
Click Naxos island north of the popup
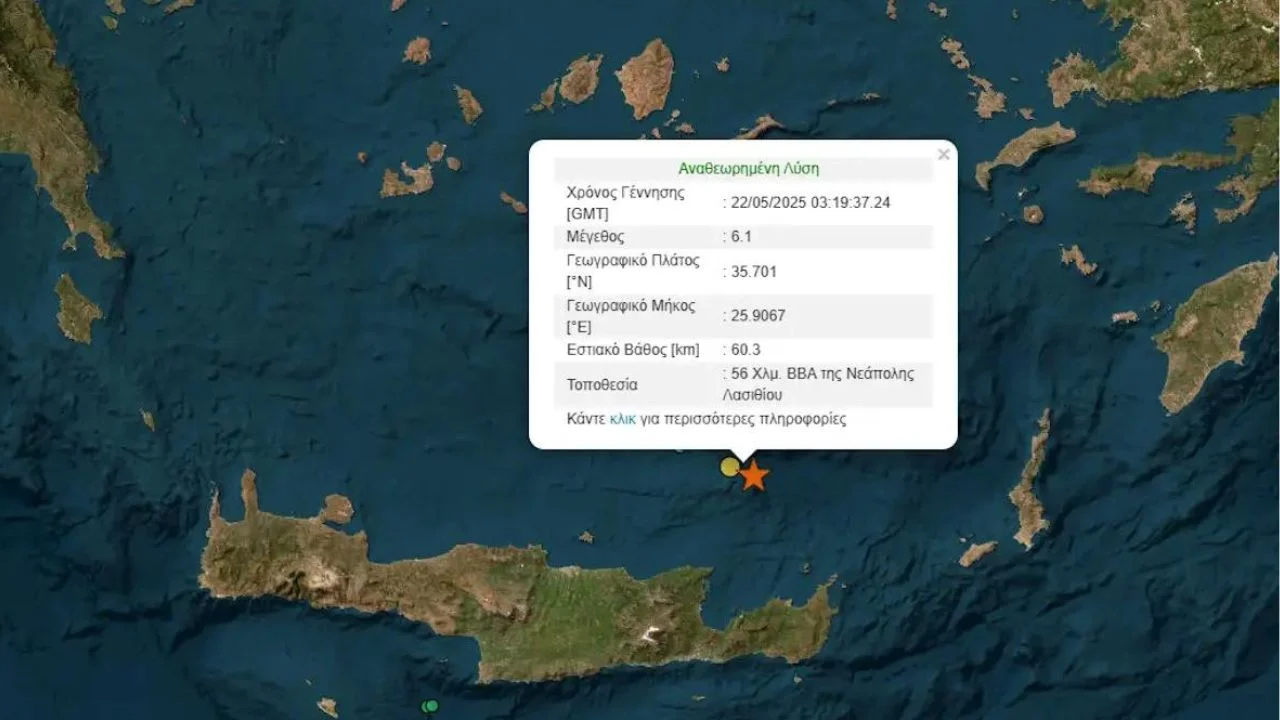[645, 78]
